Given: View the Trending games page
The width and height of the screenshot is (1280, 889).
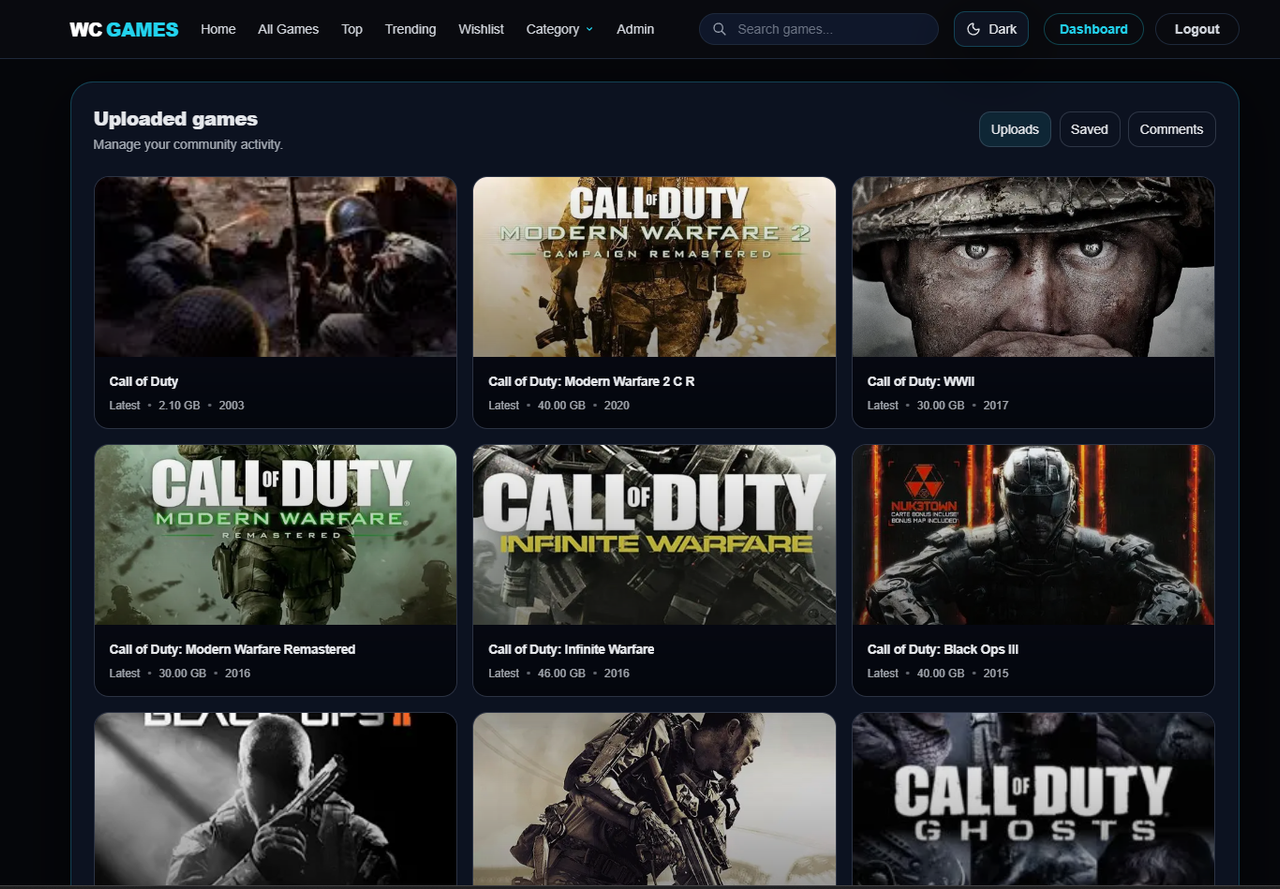Looking at the screenshot, I should tap(410, 29).
